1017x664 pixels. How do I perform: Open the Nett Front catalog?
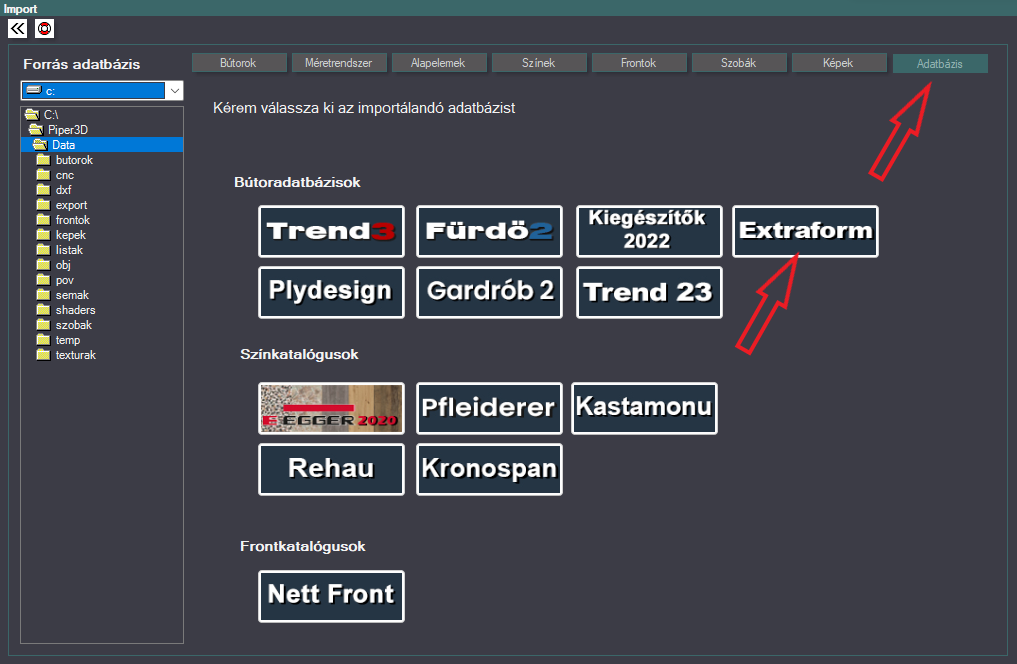pyautogui.click(x=331, y=597)
